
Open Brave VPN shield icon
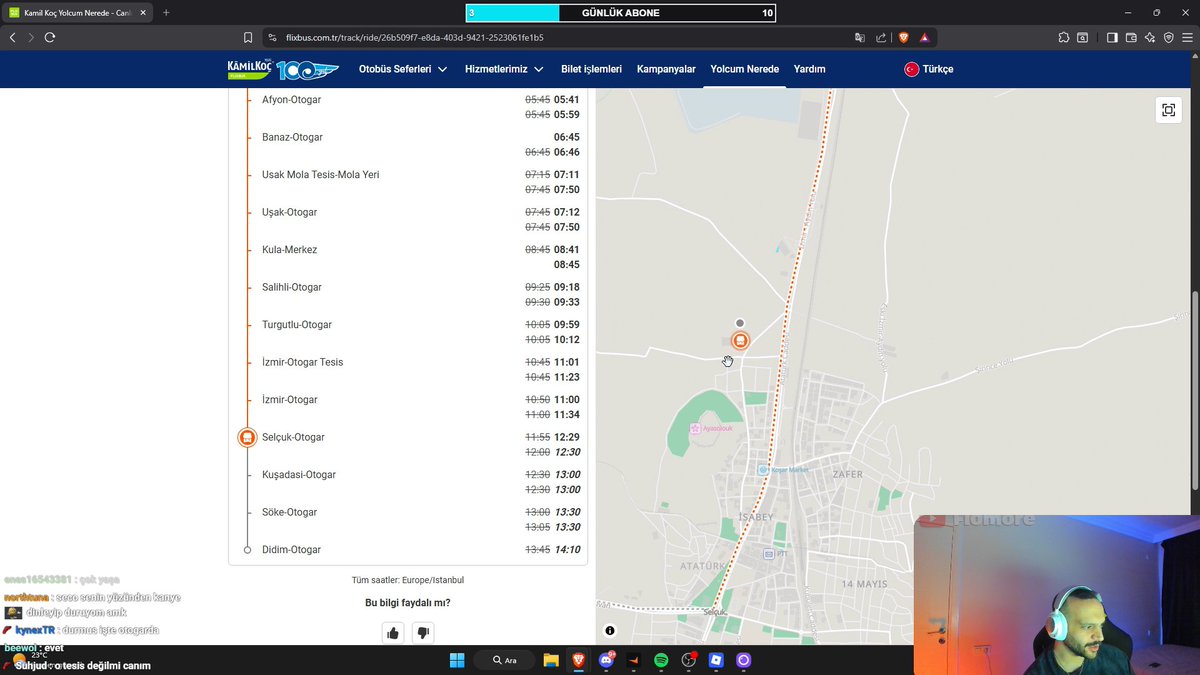[1168, 37]
